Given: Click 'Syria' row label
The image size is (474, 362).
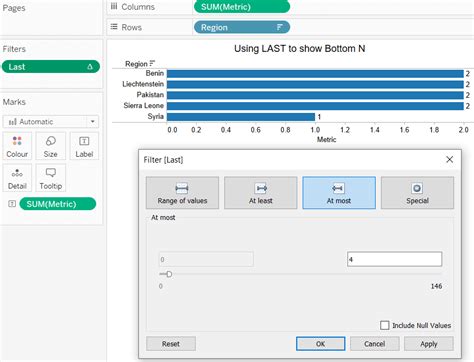Looking at the screenshot, I should (156, 116).
